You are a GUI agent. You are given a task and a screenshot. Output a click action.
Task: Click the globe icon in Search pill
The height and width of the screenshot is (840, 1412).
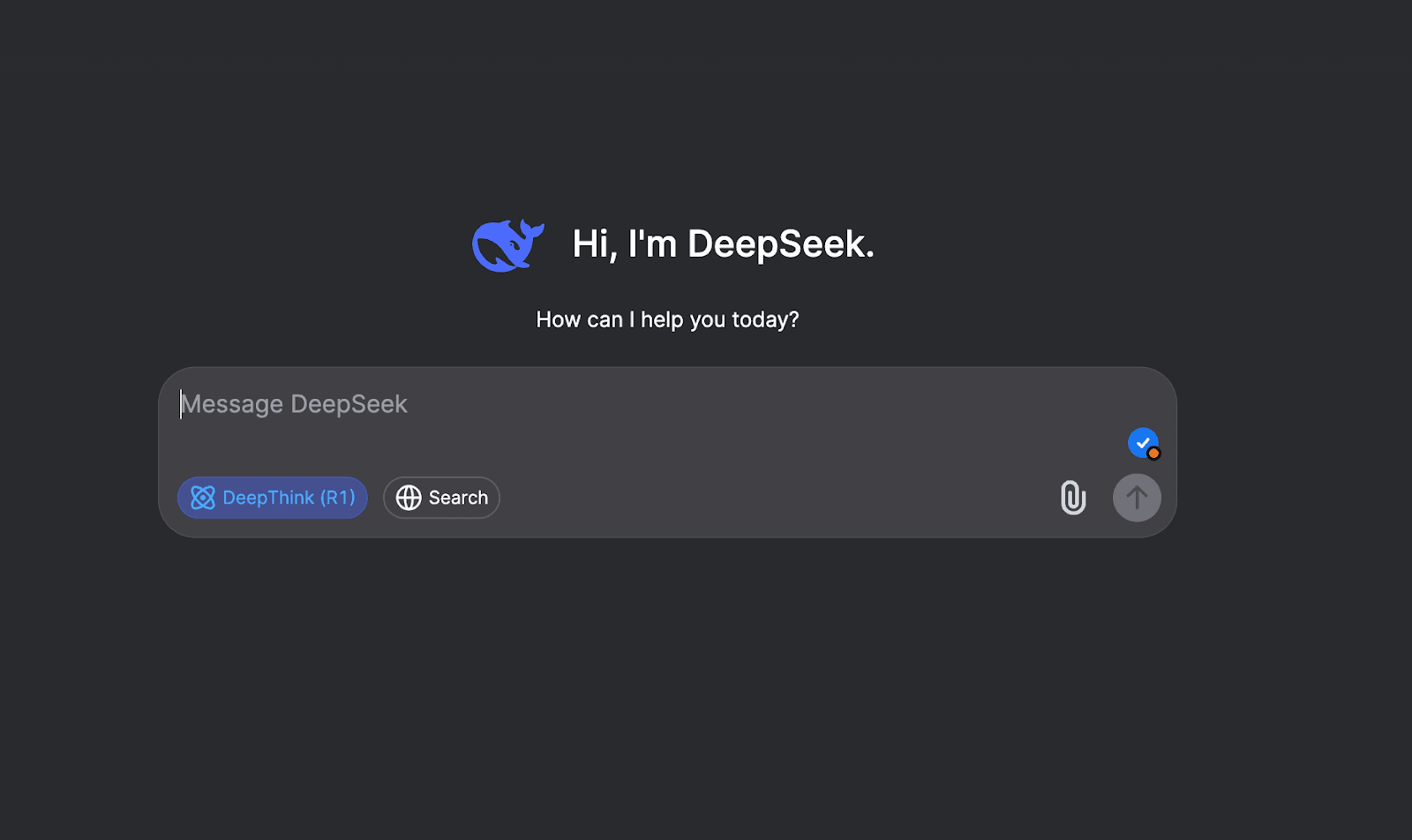pos(409,498)
